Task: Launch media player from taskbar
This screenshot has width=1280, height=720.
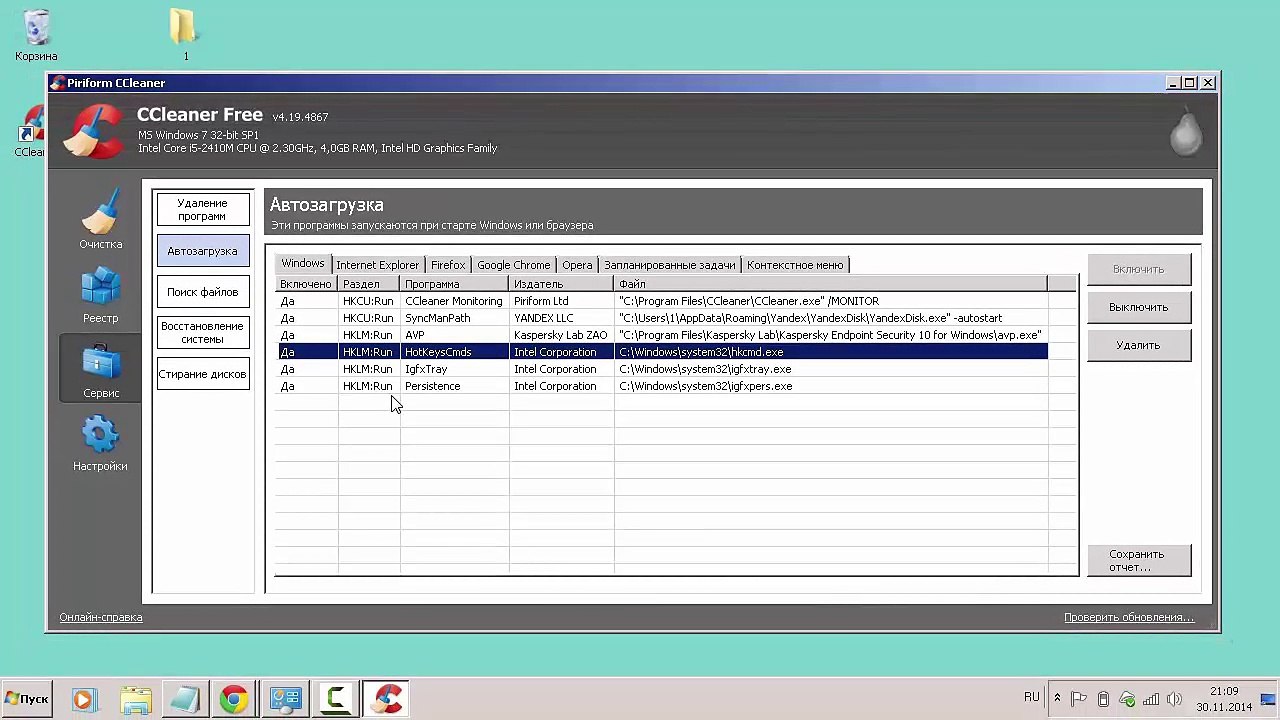Action: [83, 699]
